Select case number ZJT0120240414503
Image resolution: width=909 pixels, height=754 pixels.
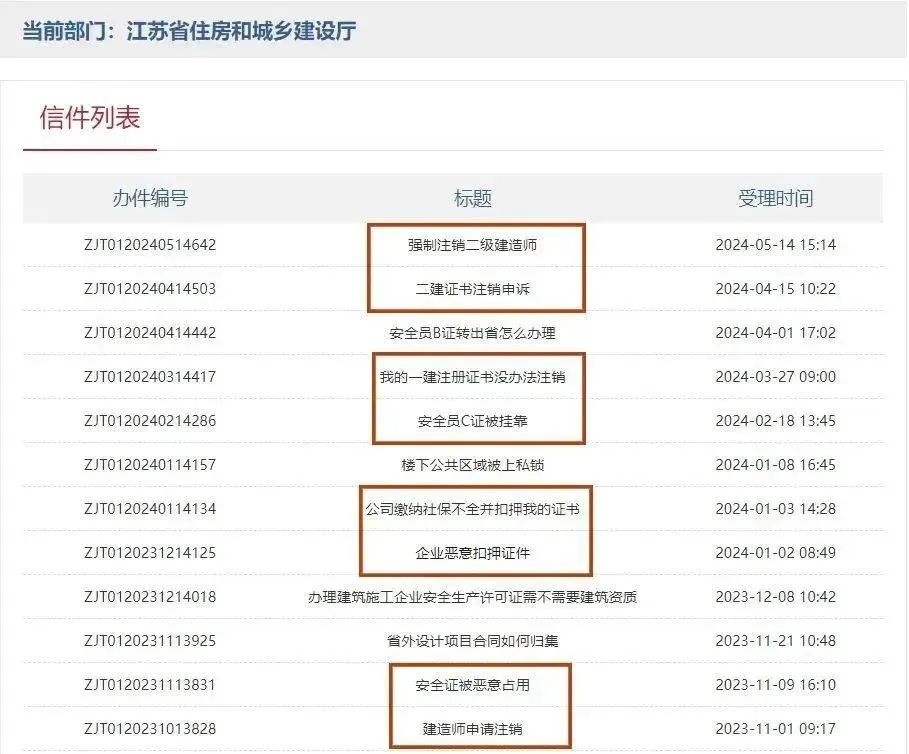[150, 289]
